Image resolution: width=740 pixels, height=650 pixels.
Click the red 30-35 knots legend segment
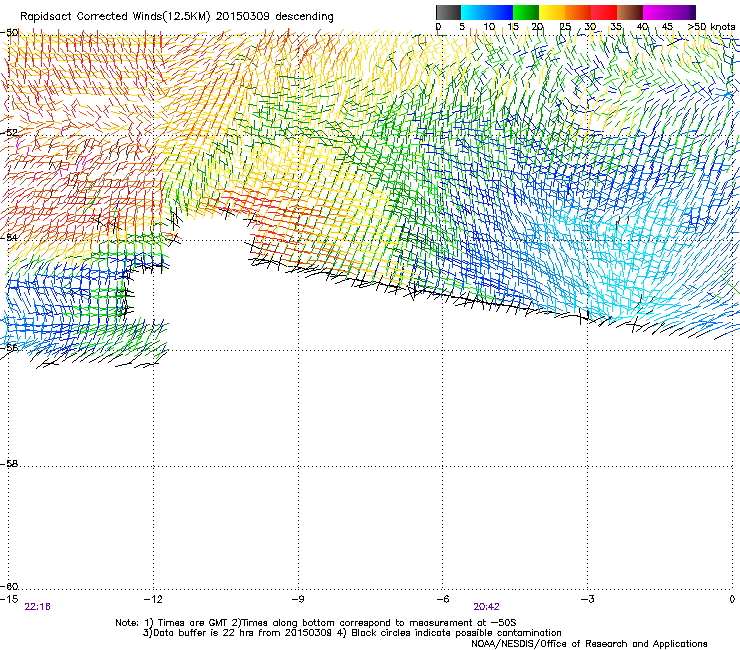point(604,12)
